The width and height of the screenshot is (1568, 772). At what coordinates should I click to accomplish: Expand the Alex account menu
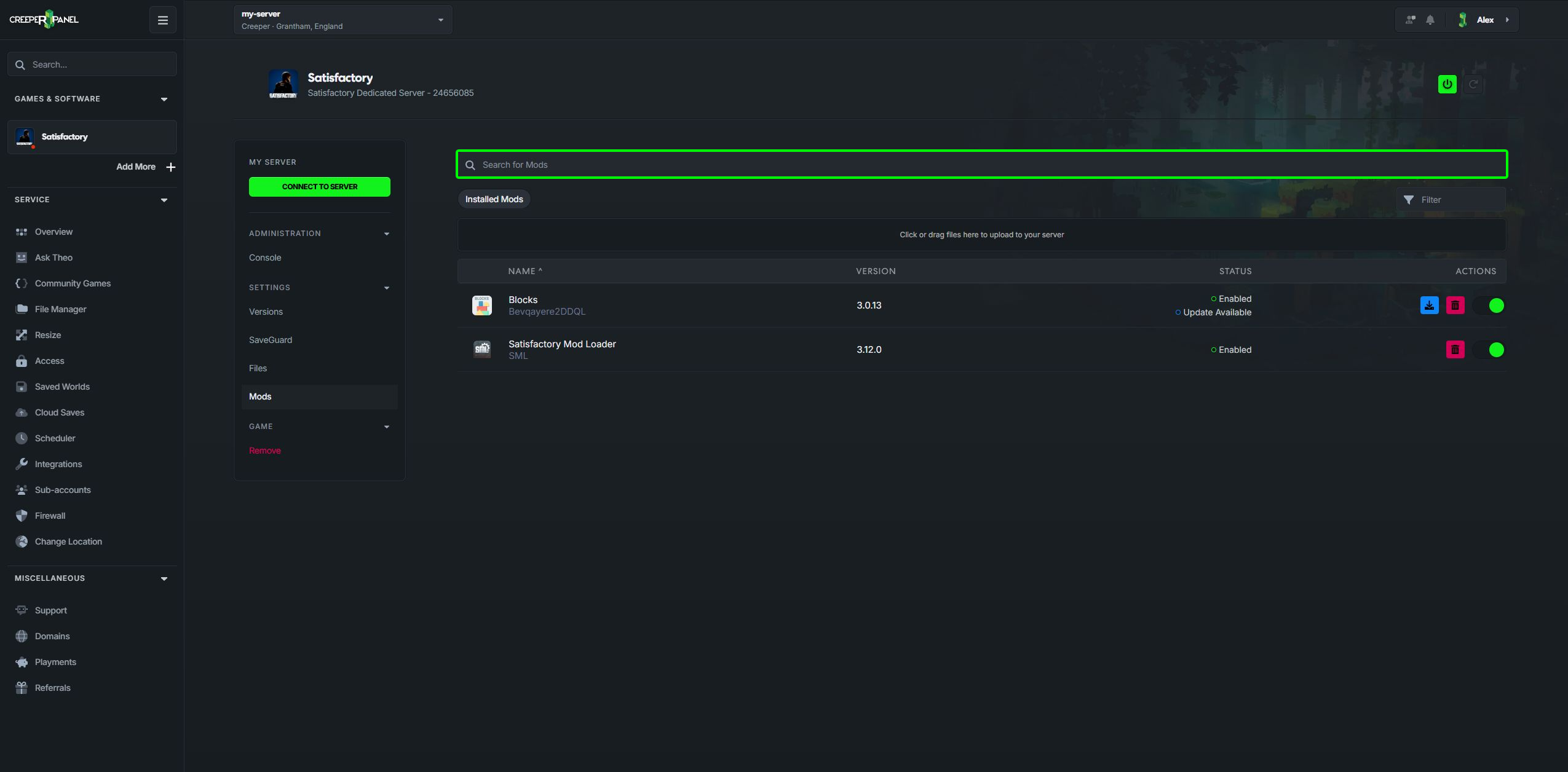point(1484,20)
